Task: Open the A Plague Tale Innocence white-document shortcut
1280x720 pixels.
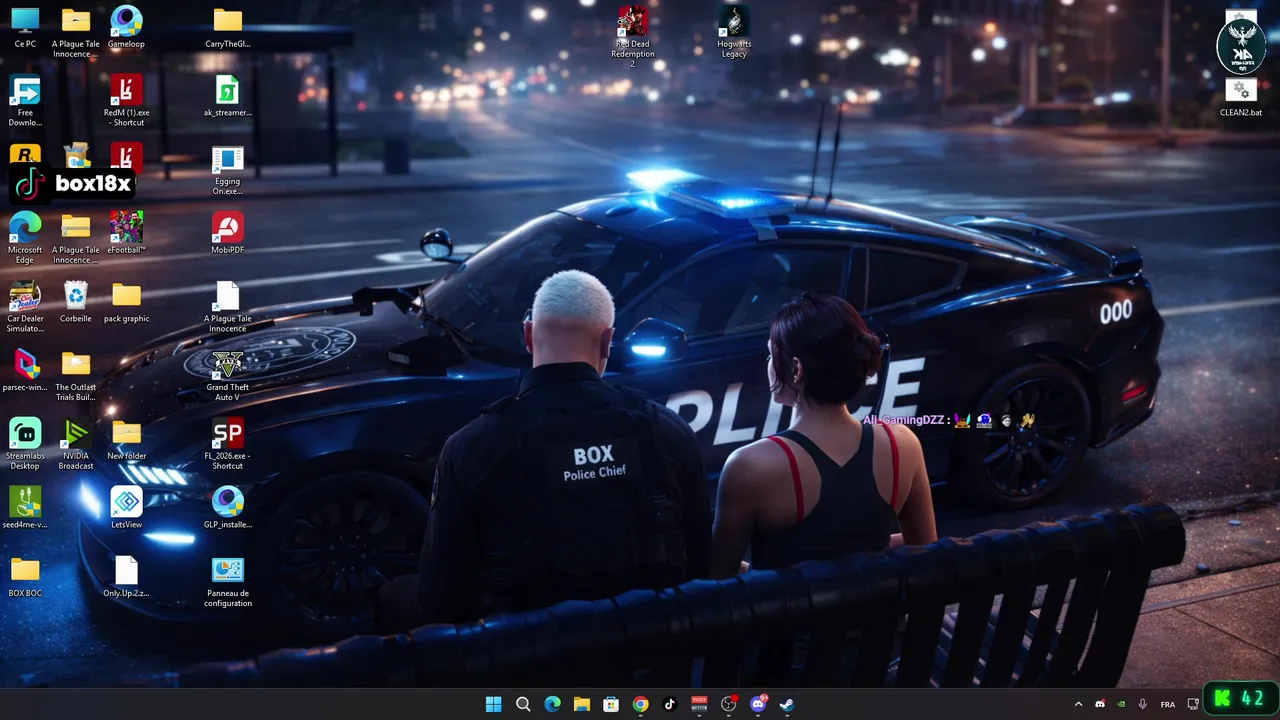Action: click(227, 307)
